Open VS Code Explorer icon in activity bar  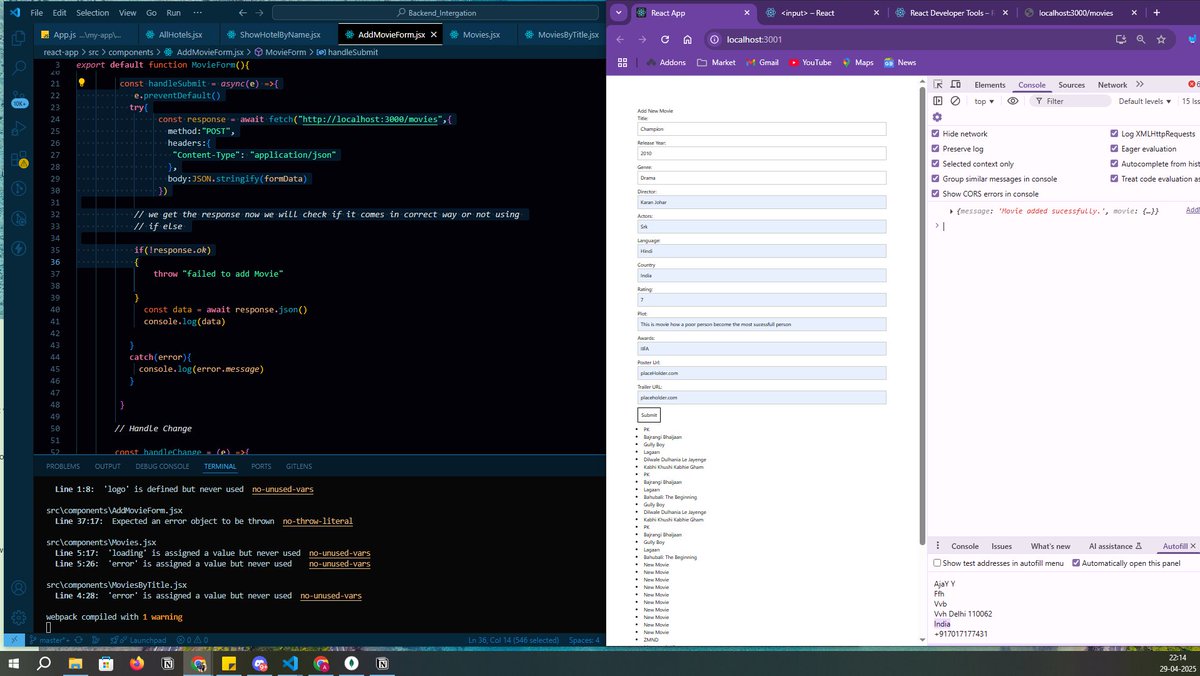tap(17, 37)
